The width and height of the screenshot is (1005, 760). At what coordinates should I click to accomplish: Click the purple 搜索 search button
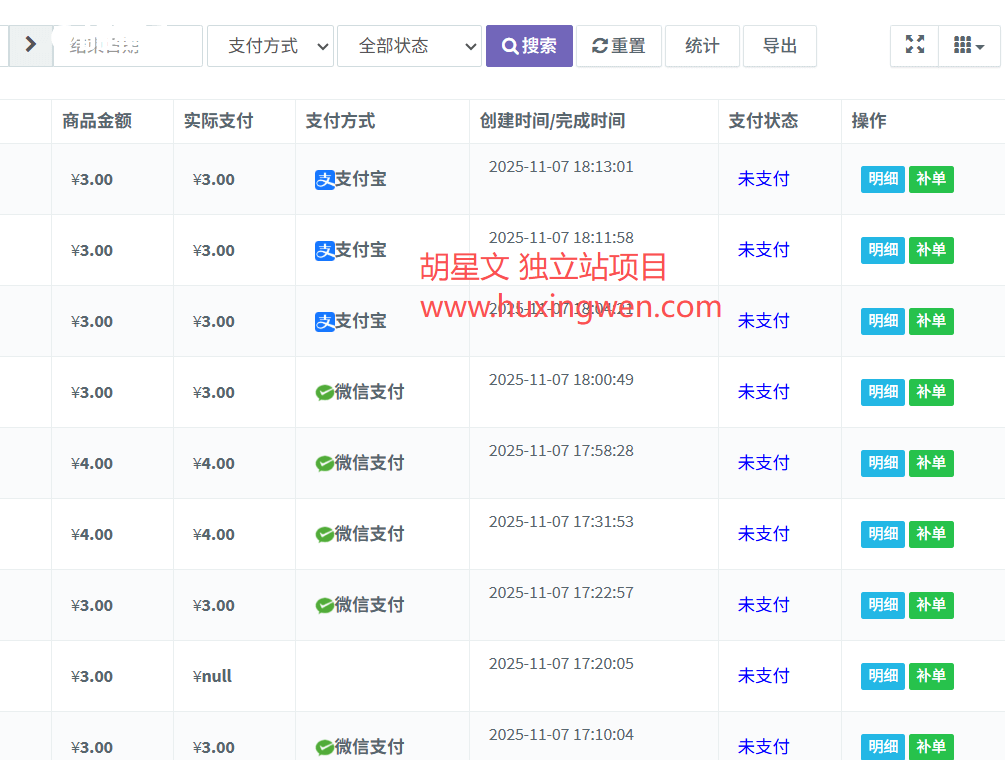(x=529, y=45)
